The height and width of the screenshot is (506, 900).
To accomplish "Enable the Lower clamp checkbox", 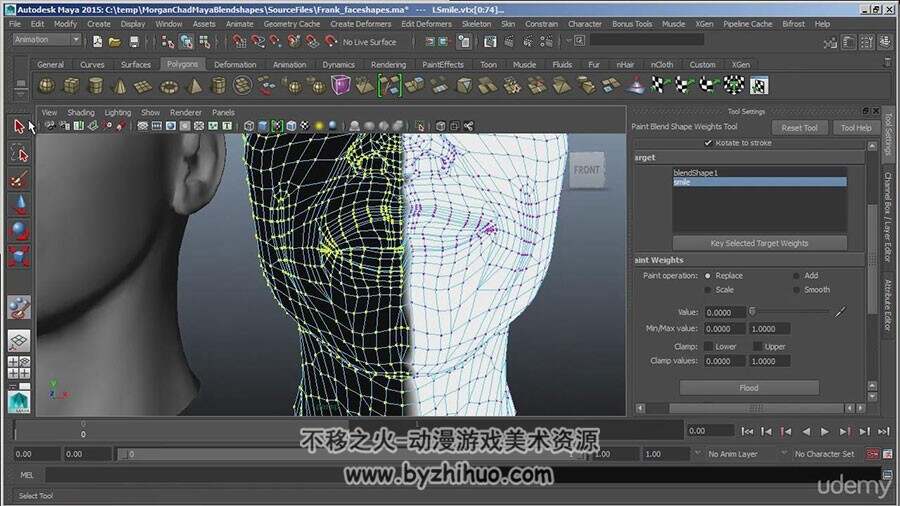I will (708, 347).
